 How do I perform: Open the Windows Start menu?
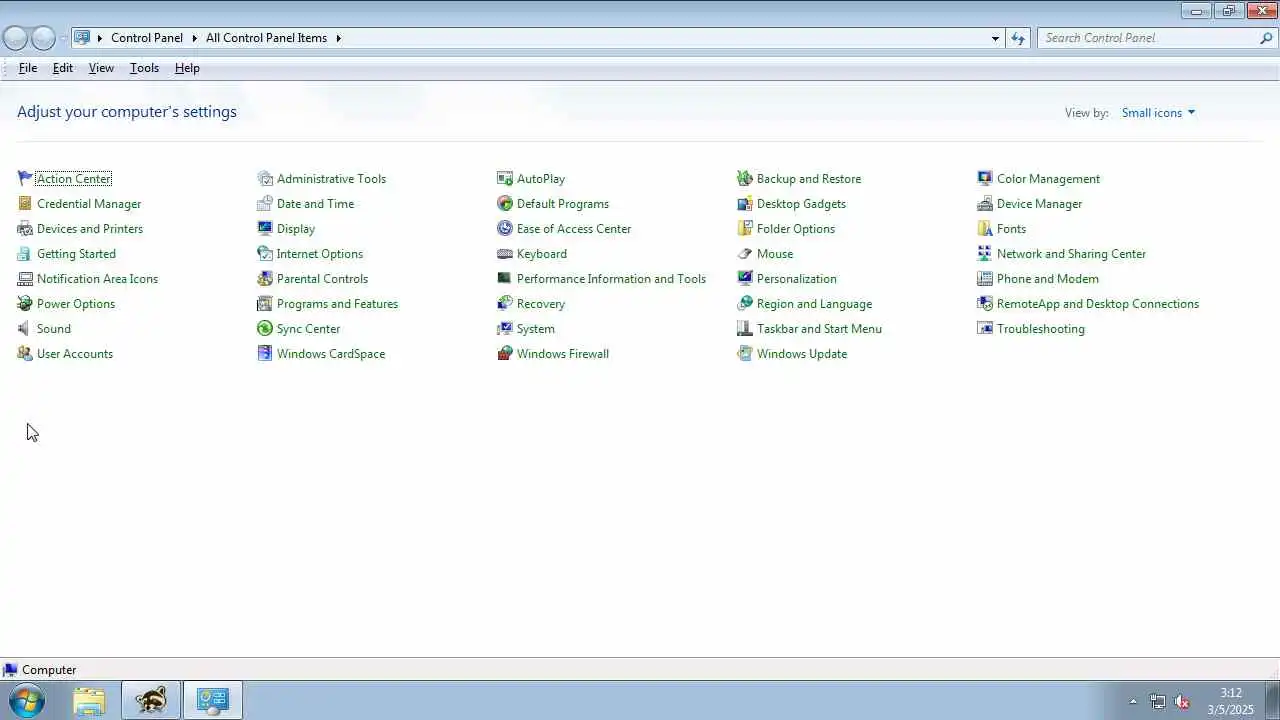tap(27, 701)
